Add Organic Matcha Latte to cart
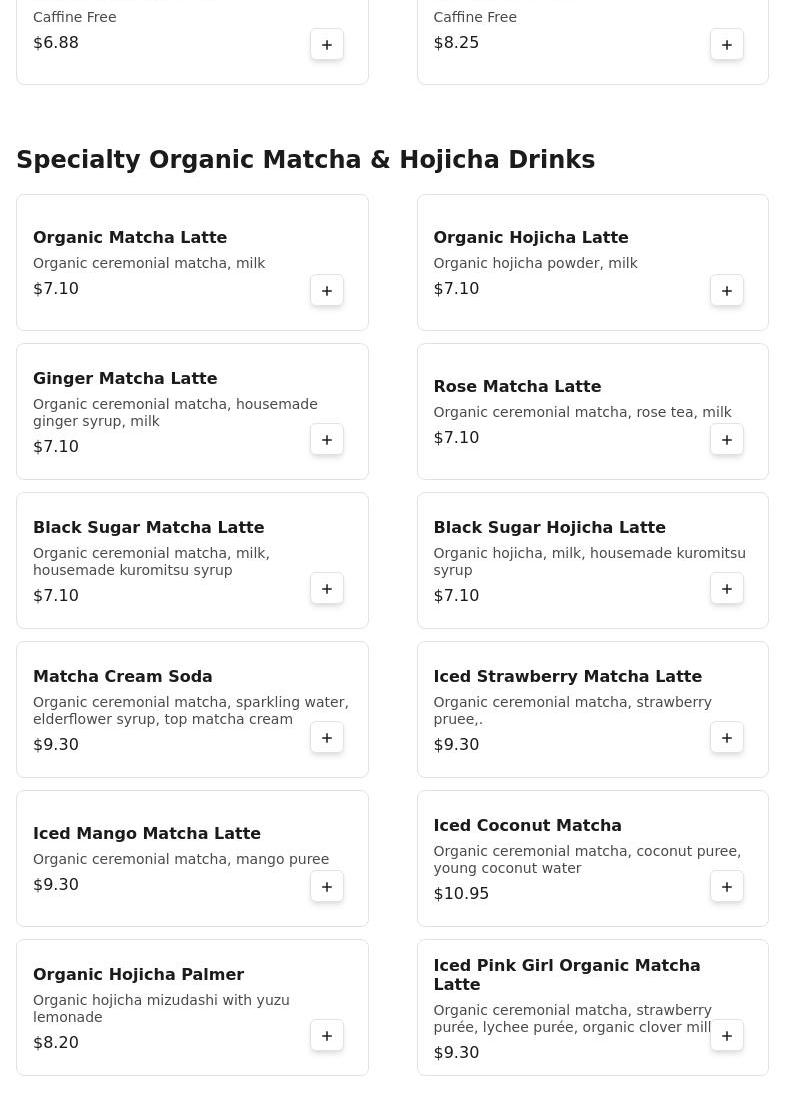 tap(327, 291)
